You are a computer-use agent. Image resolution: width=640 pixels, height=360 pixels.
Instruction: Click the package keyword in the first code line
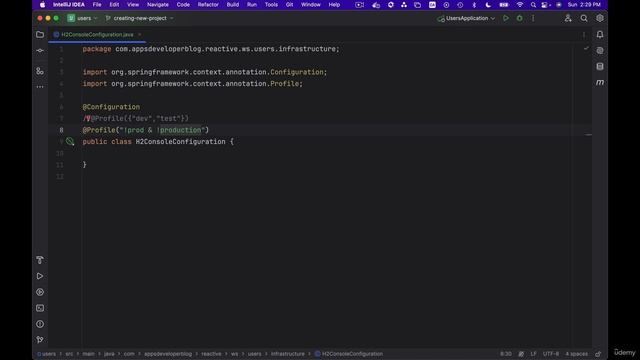(97, 49)
